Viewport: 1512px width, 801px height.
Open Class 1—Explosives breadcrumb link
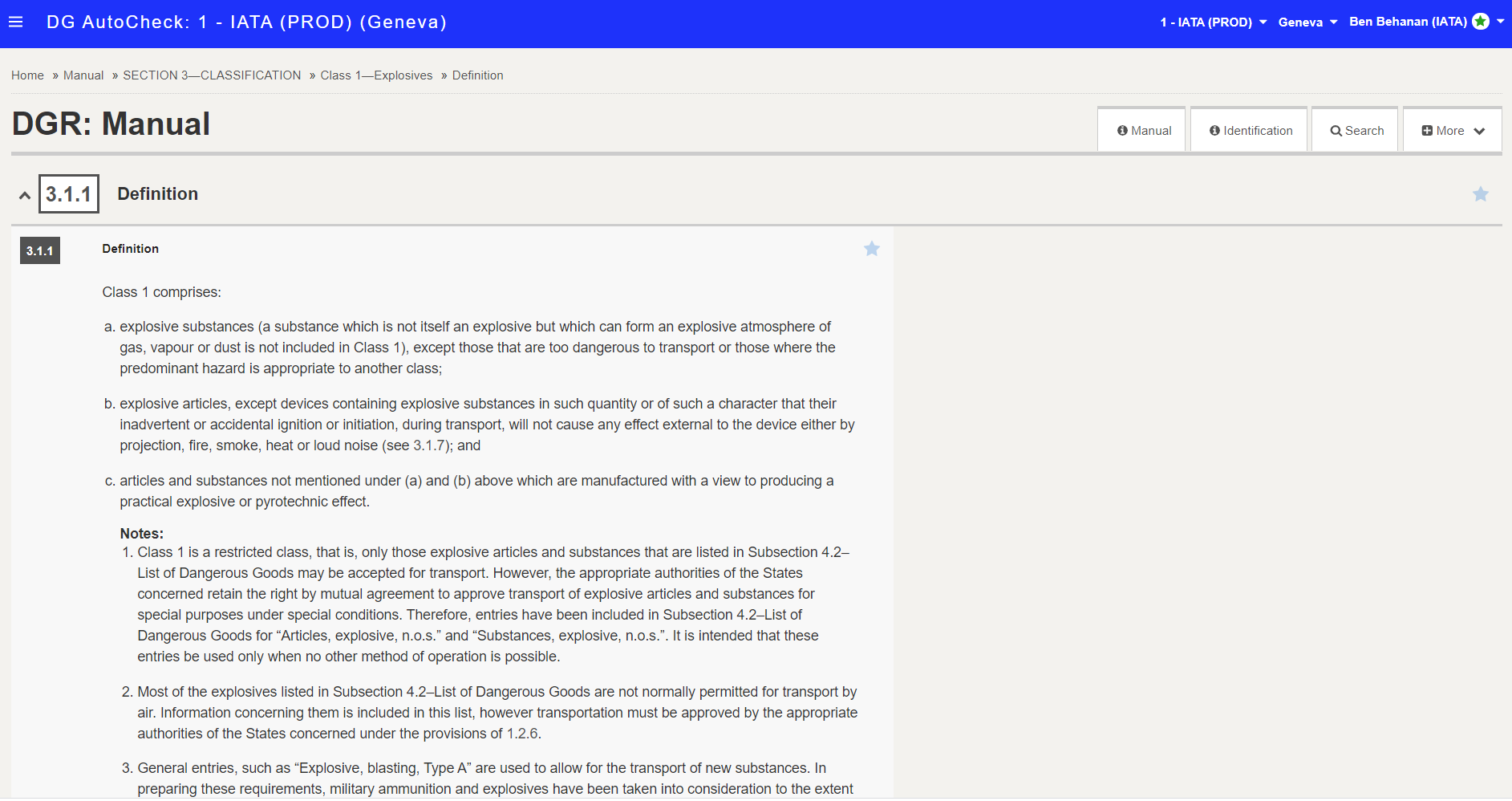tap(376, 75)
